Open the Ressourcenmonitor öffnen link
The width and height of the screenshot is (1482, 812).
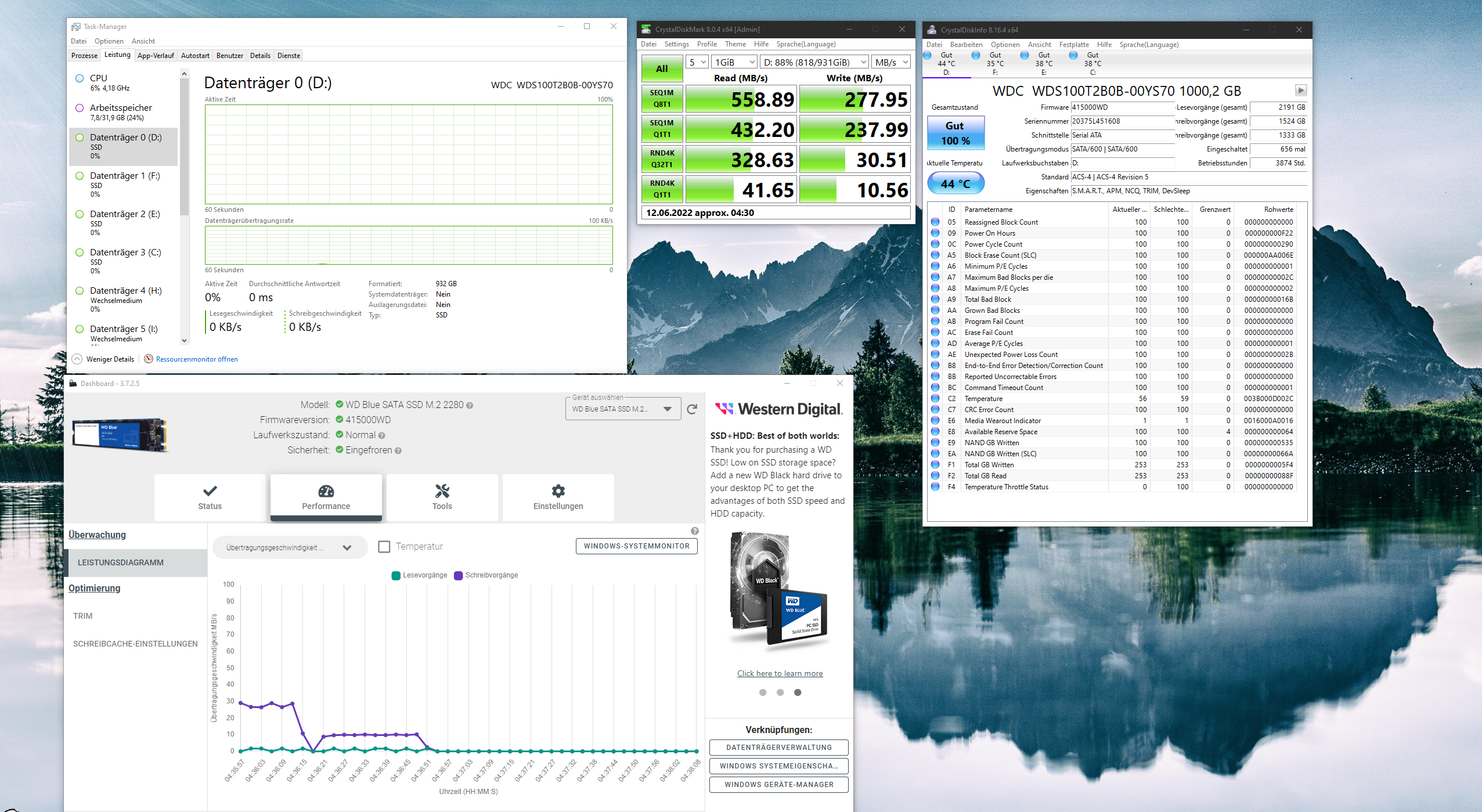(x=197, y=359)
